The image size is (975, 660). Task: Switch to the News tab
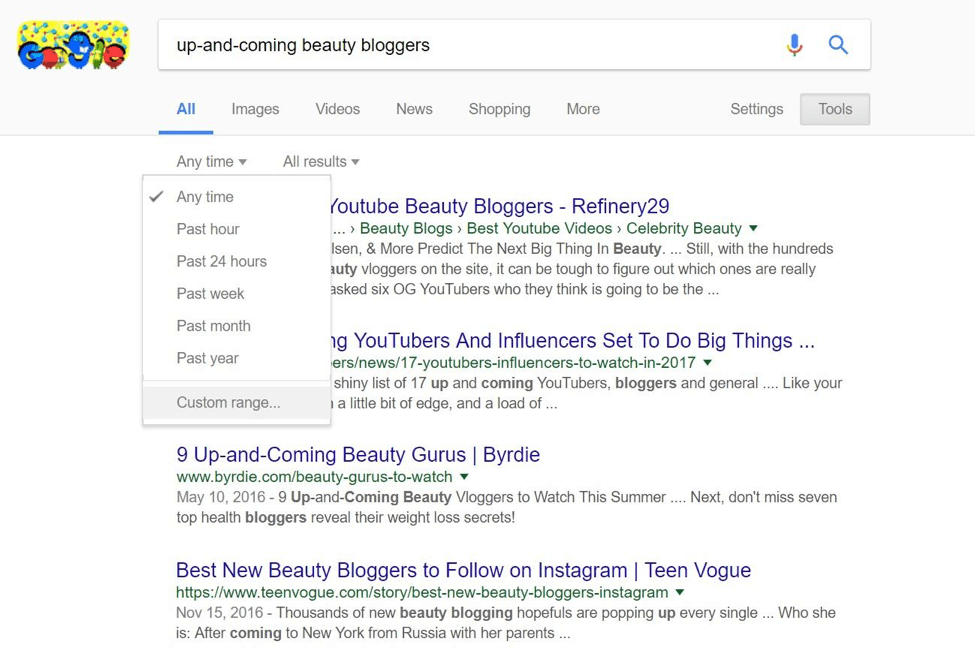(413, 109)
